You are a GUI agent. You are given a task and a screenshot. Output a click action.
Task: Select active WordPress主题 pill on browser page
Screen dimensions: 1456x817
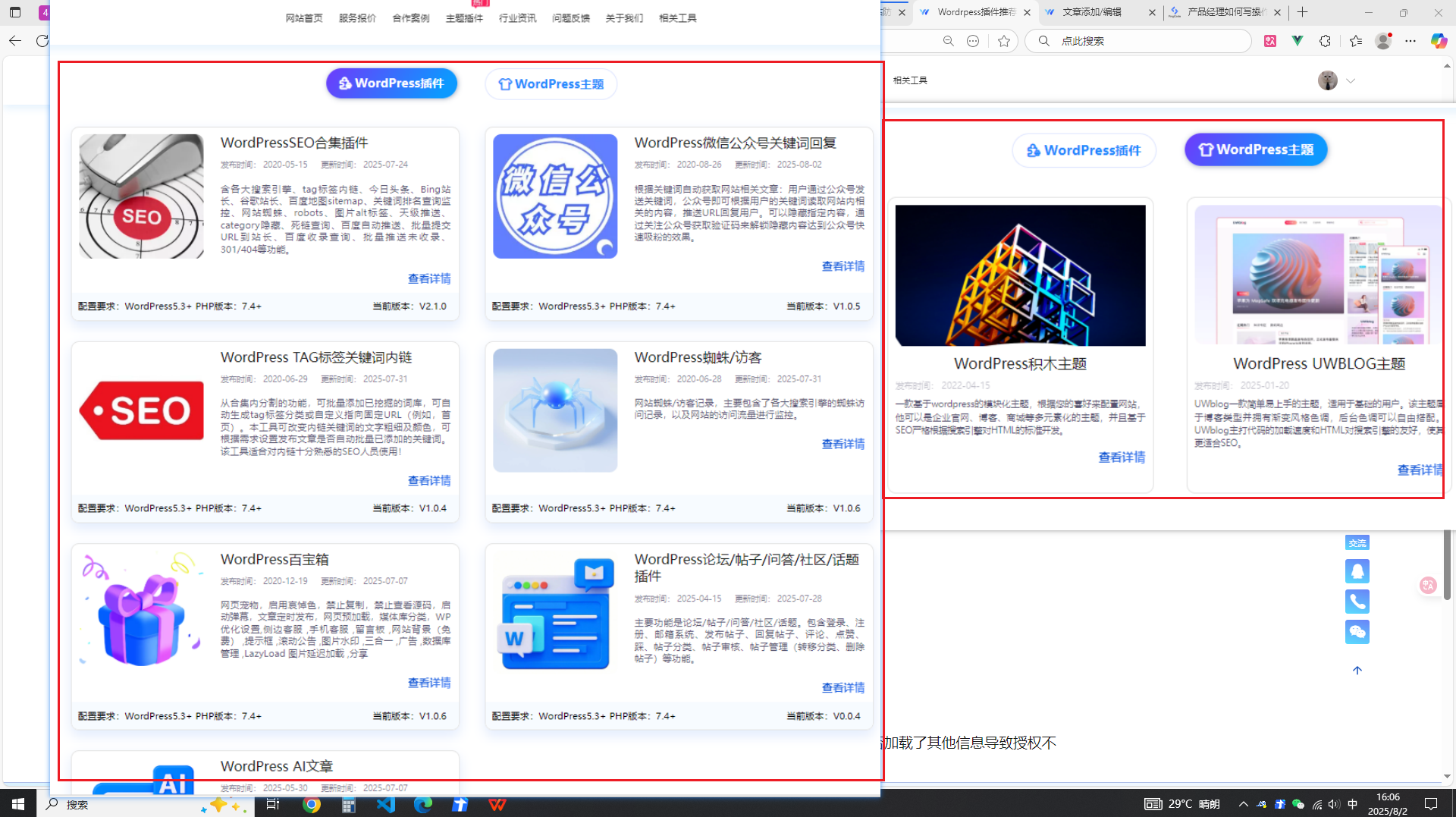pyautogui.click(x=1256, y=149)
